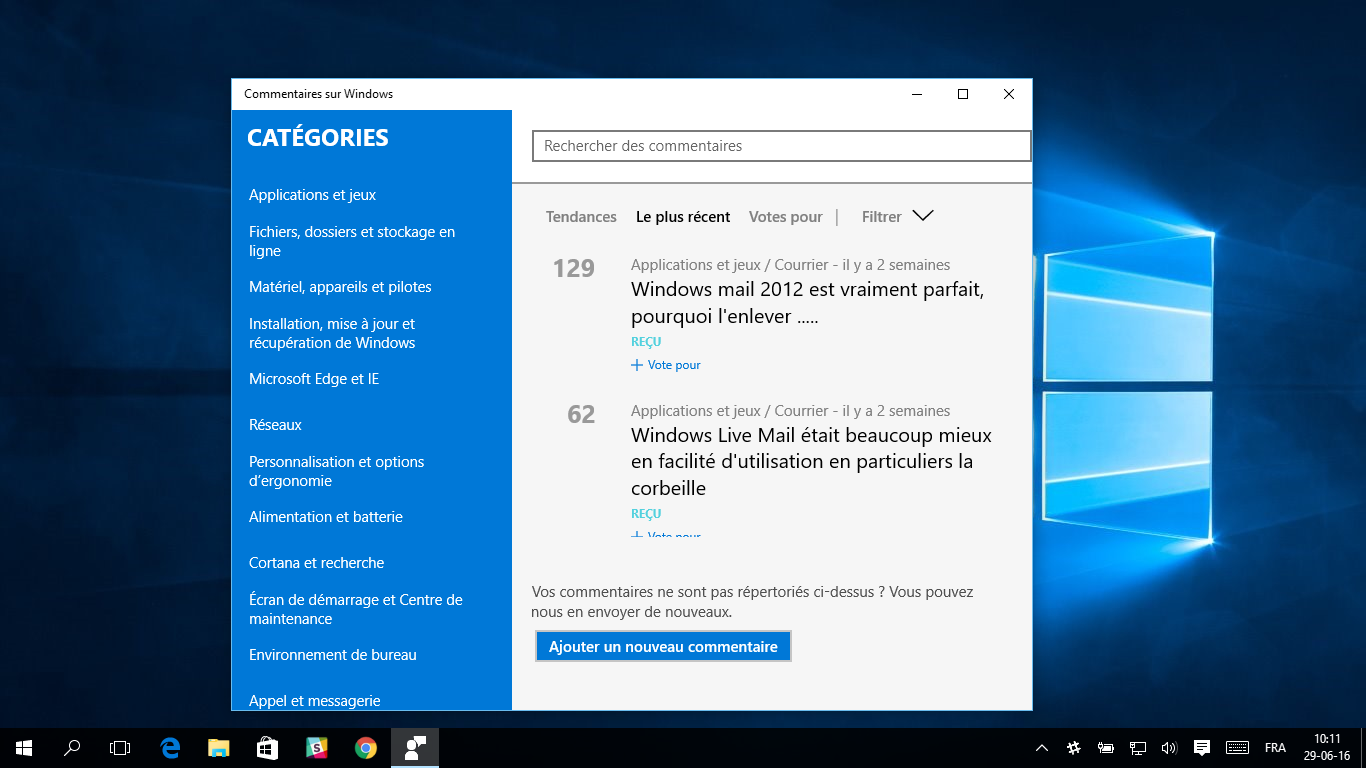Select Alimentation et batterie category

click(326, 517)
